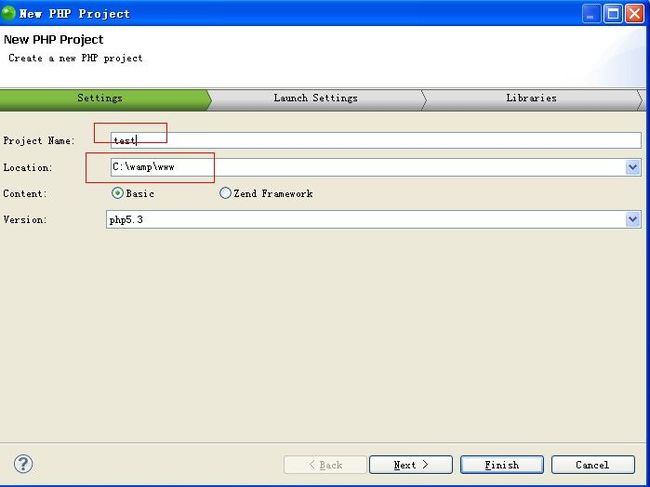Close the New PHP Project window

634,14
